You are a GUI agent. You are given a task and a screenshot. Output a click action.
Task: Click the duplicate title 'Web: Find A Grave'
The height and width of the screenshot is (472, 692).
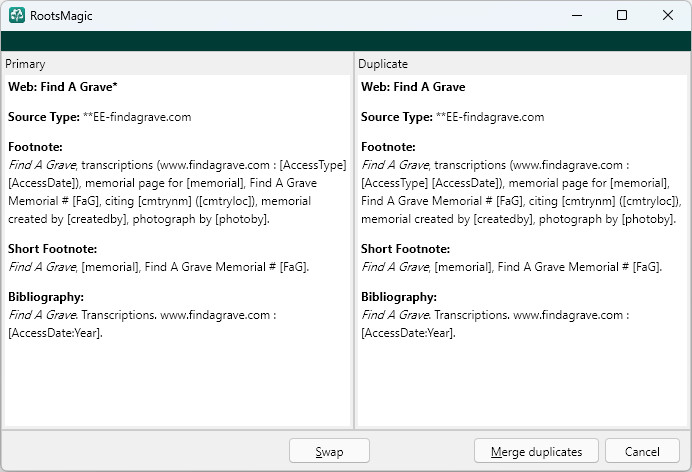click(x=413, y=87)
